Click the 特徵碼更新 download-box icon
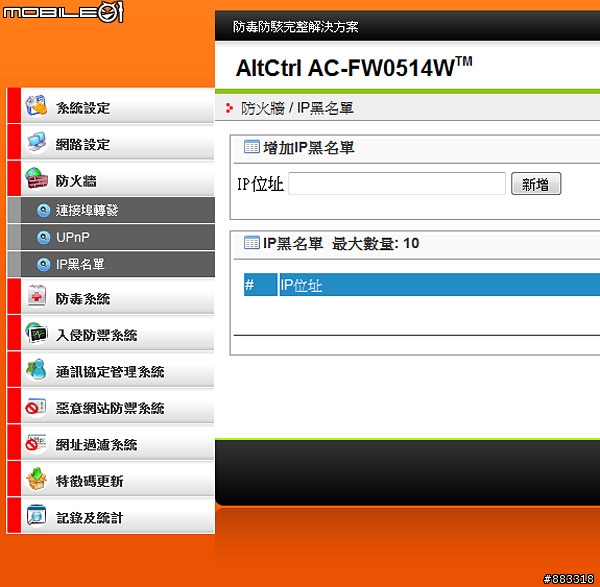600x587 pixels. pyautogui.click(x=36, y=479)
